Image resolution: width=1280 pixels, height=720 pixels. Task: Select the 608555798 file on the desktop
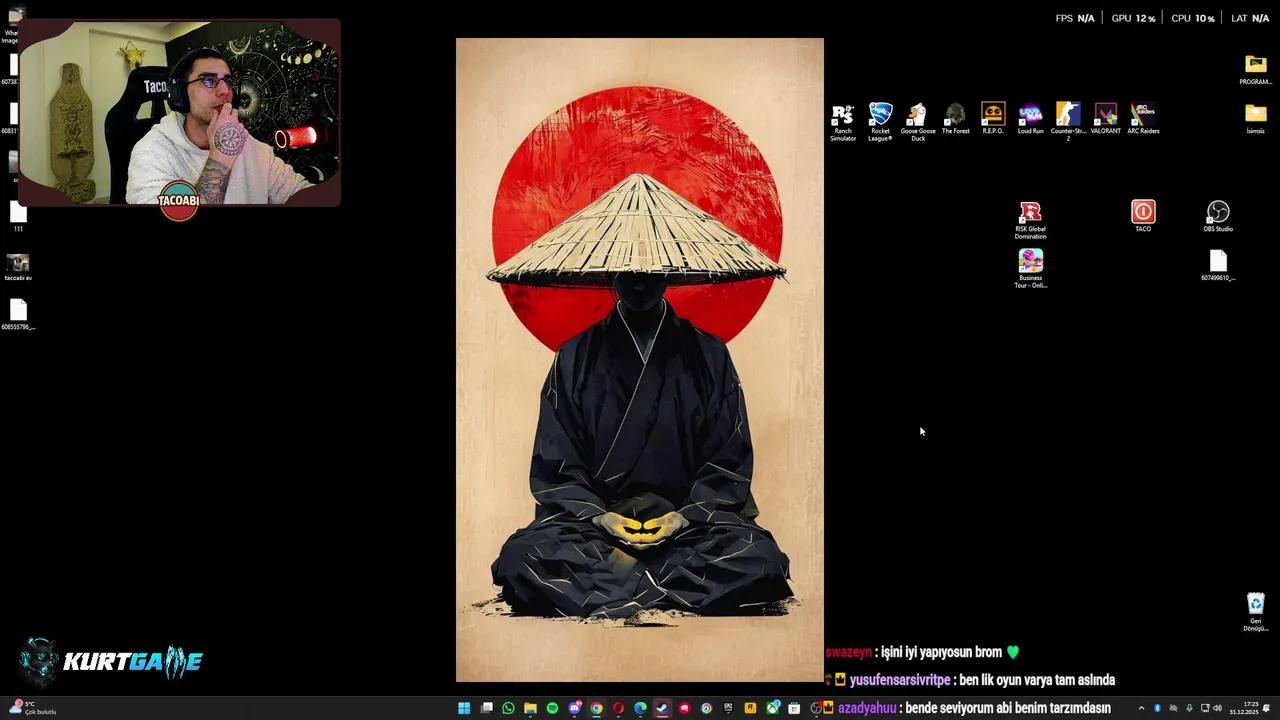(18, 314)
